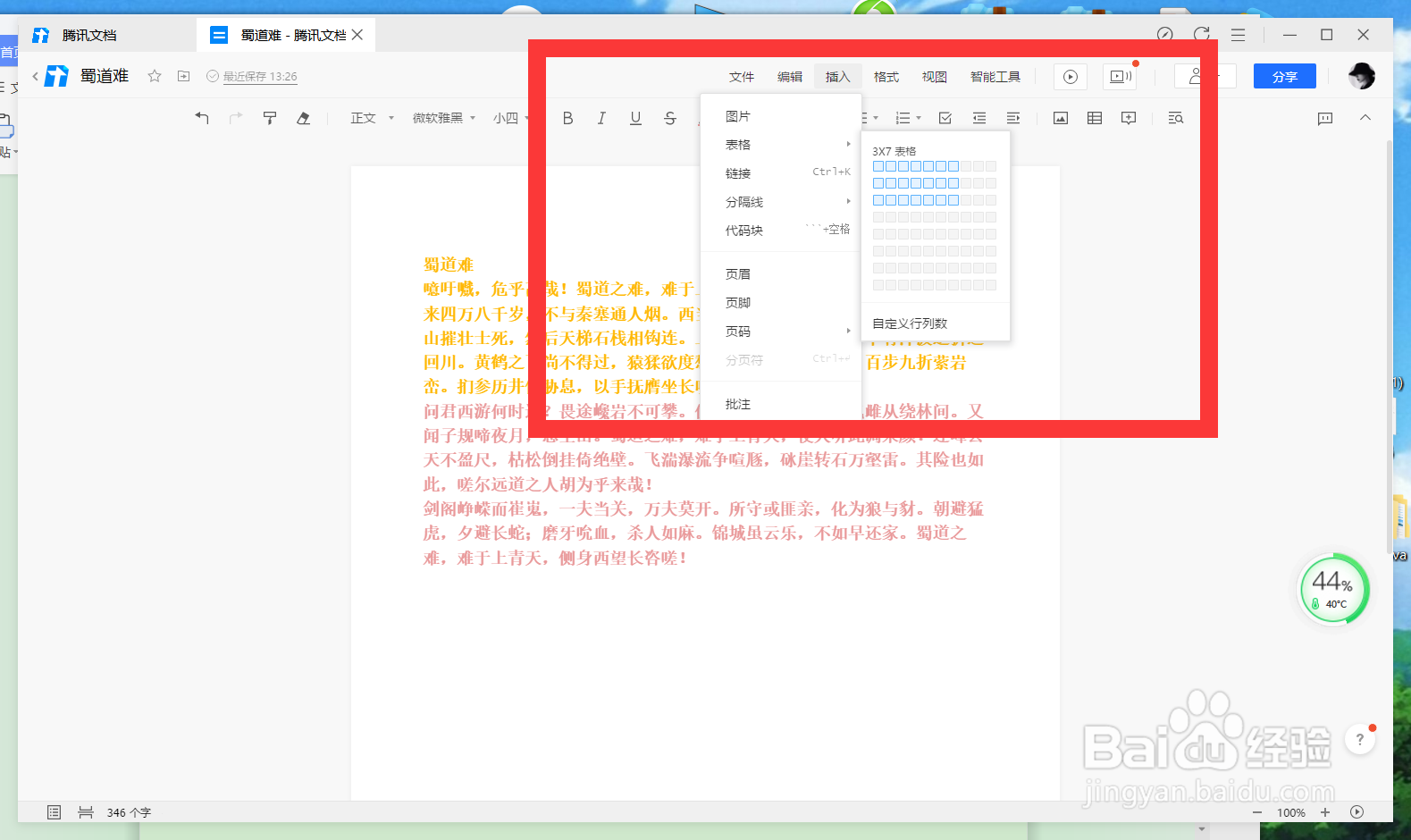Open the 最近保存 13:26 save history link
The image size is (1411, 840).
click(260, 77)
